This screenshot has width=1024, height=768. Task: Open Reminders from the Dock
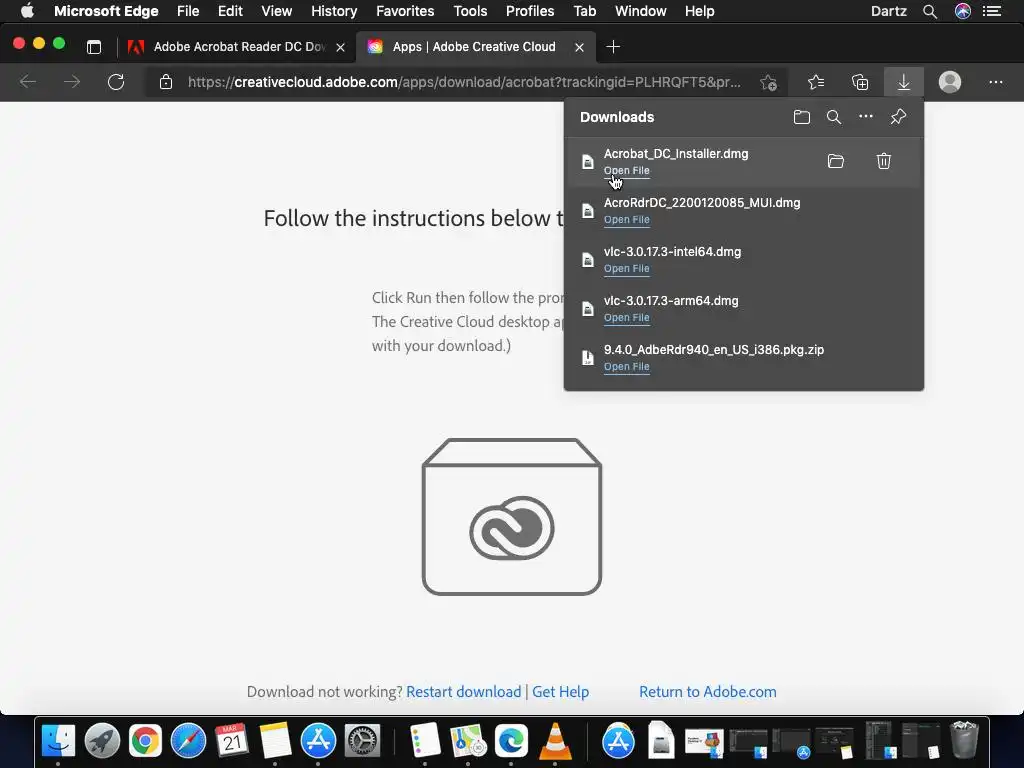424,741
